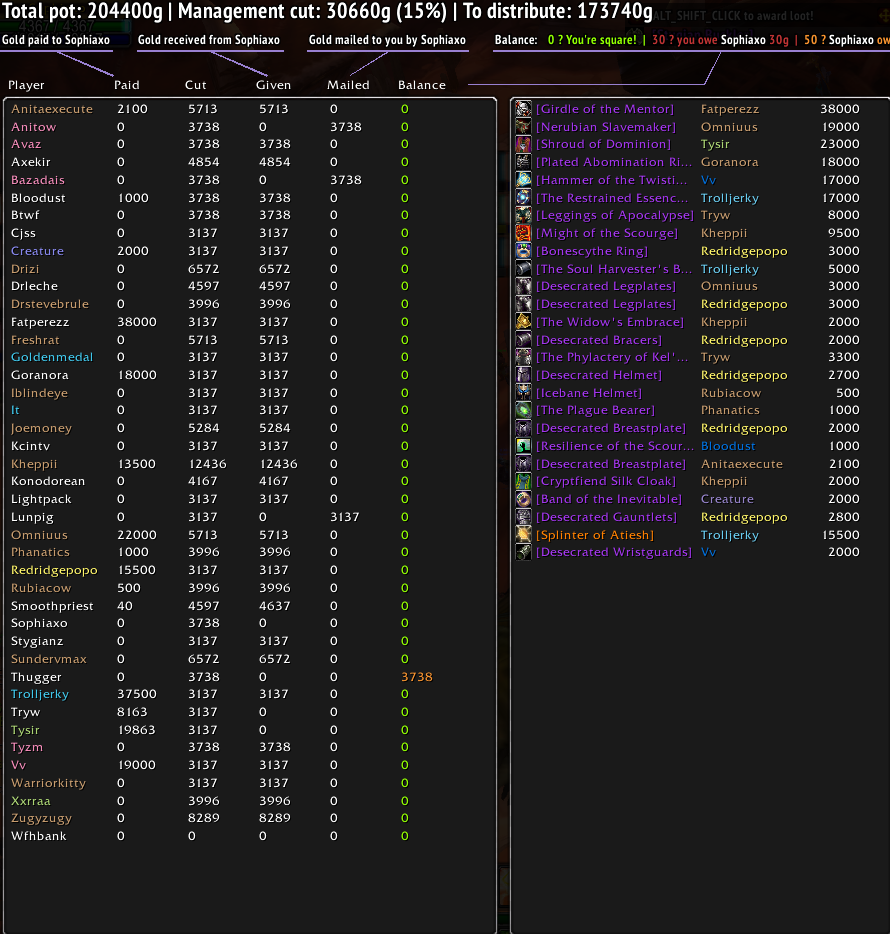Click the Splinter of Atiesh item icon
Viewport: 890px width, 934px height.
[523, 534]
